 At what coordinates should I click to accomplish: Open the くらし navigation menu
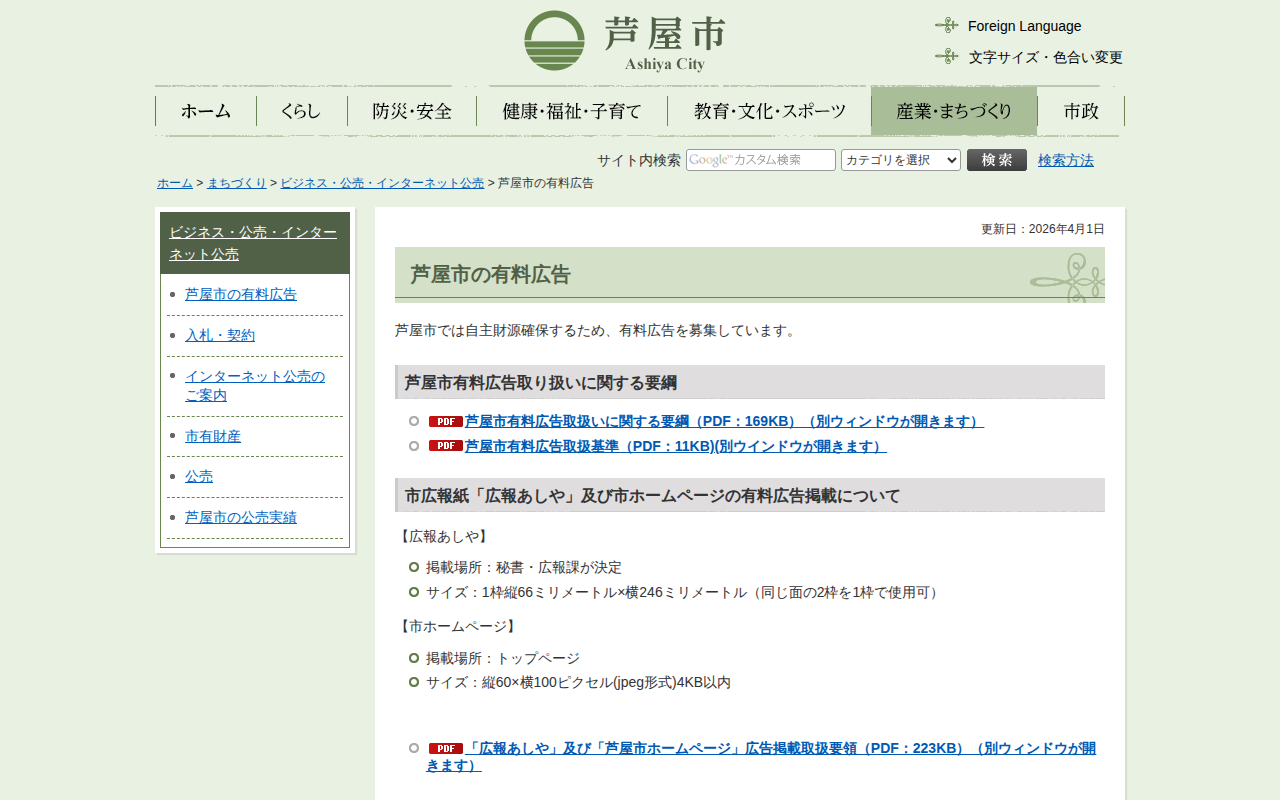[301, 111]
